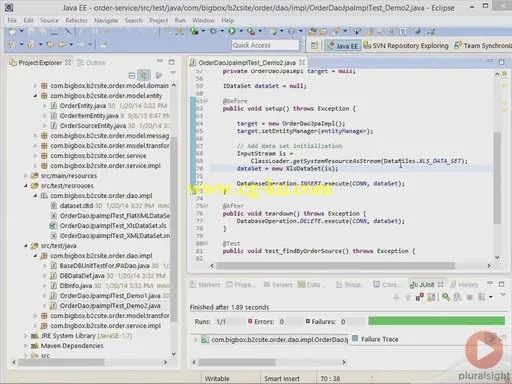
Task: Switch to the Markers tab
Action: click(205, 285)
